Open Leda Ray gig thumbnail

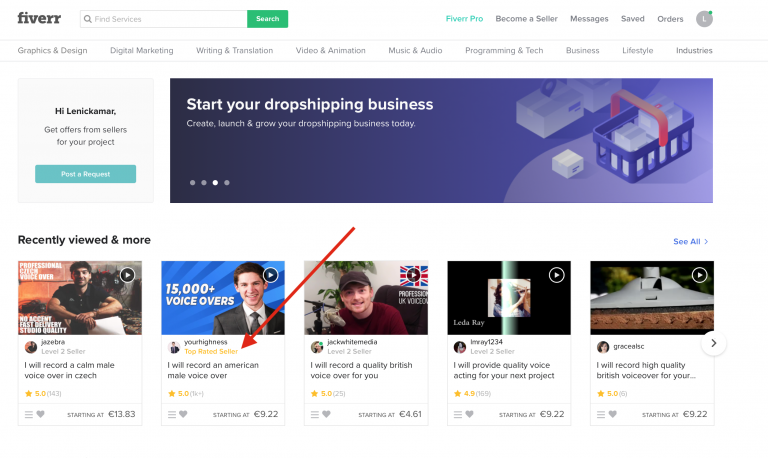509,298
